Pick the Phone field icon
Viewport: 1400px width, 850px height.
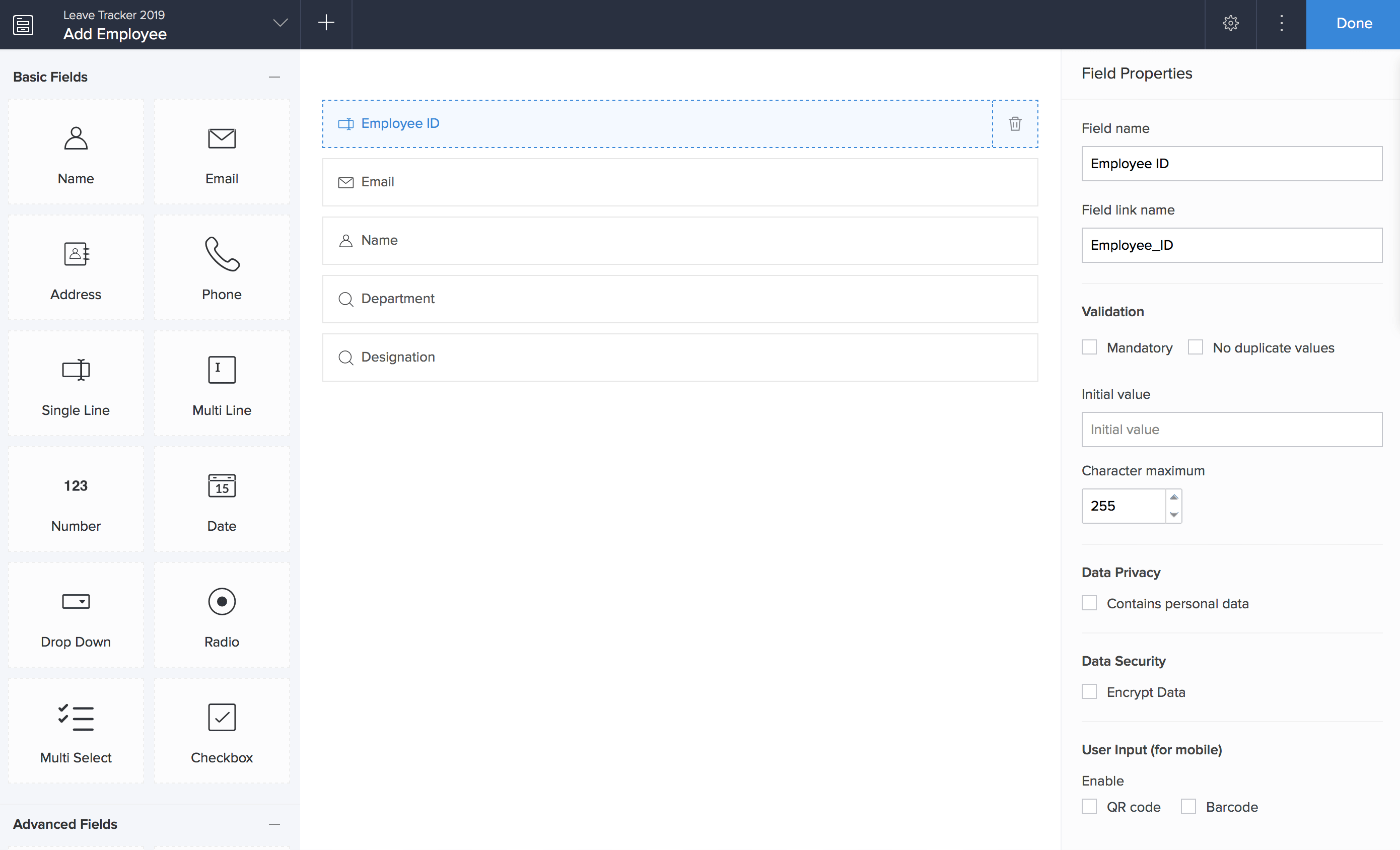pos(222,254)
